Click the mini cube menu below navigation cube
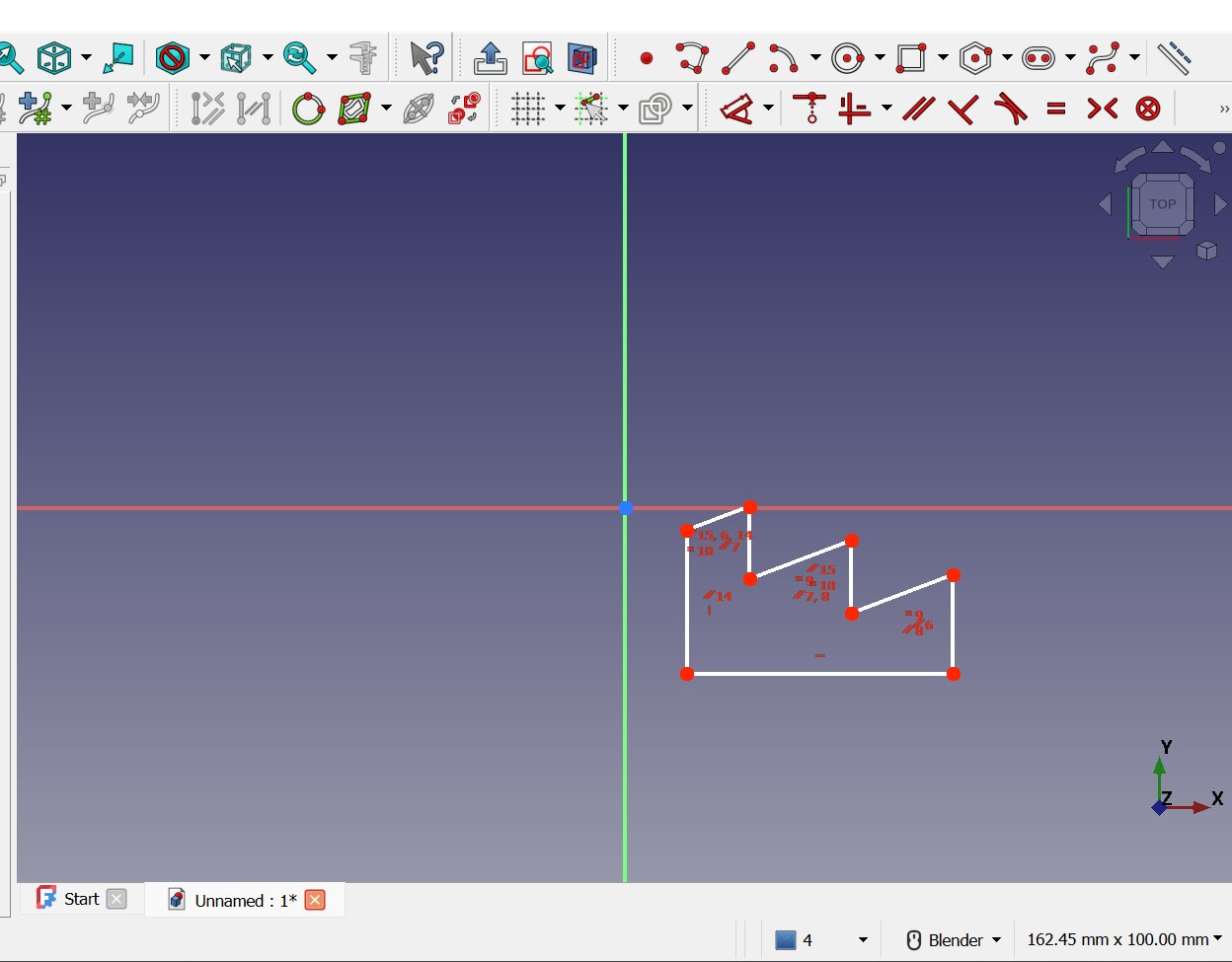The image size is (1232, 962). point(1206,251)
